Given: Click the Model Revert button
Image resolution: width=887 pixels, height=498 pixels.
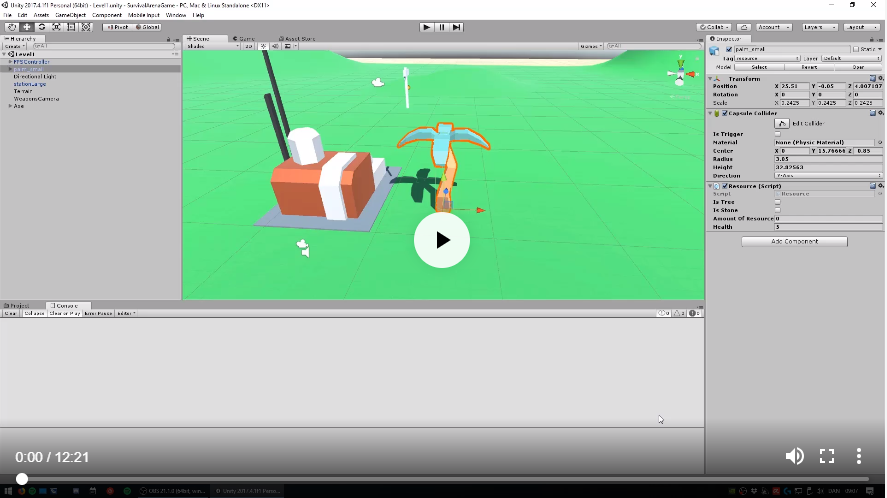Looking at the screenshot, I should click(x=809, y=67).
